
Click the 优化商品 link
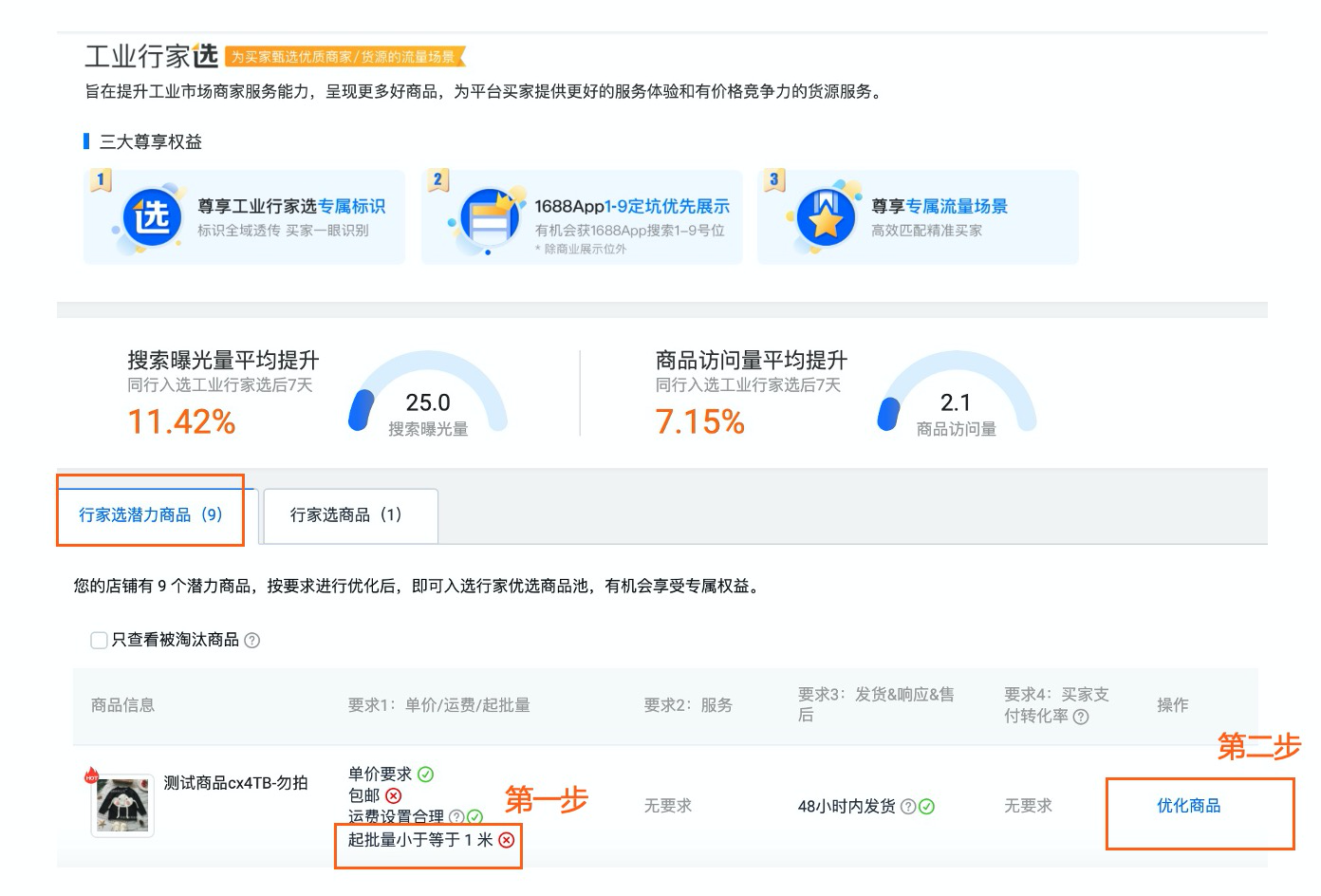point(1186,806)
